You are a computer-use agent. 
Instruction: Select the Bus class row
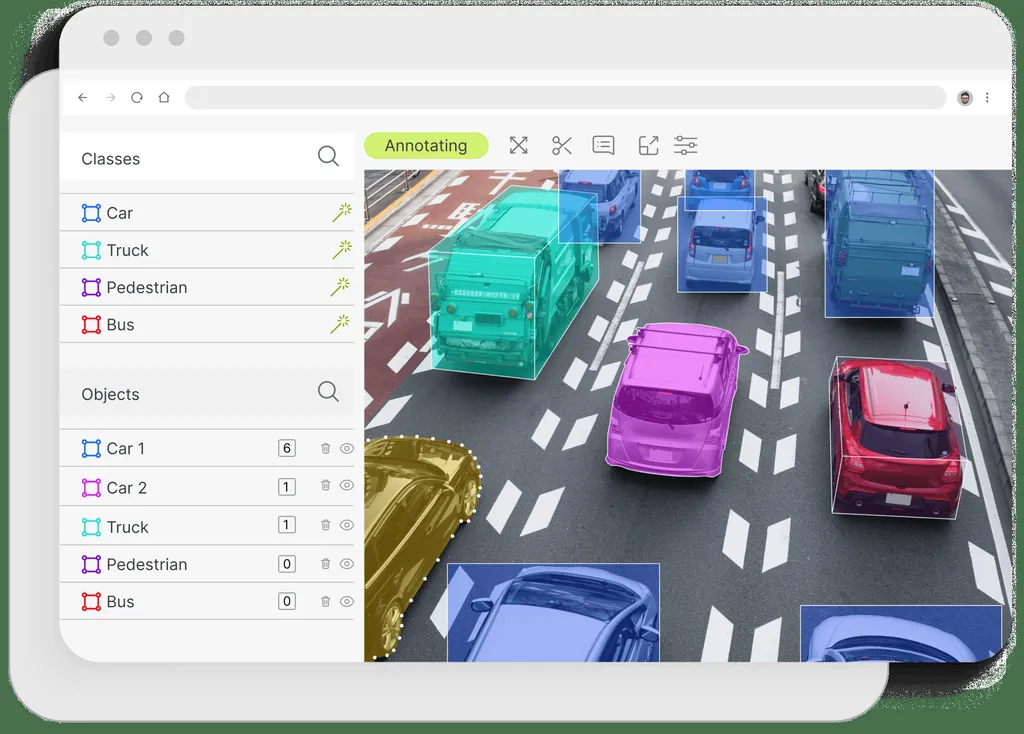tap(206, 325)
